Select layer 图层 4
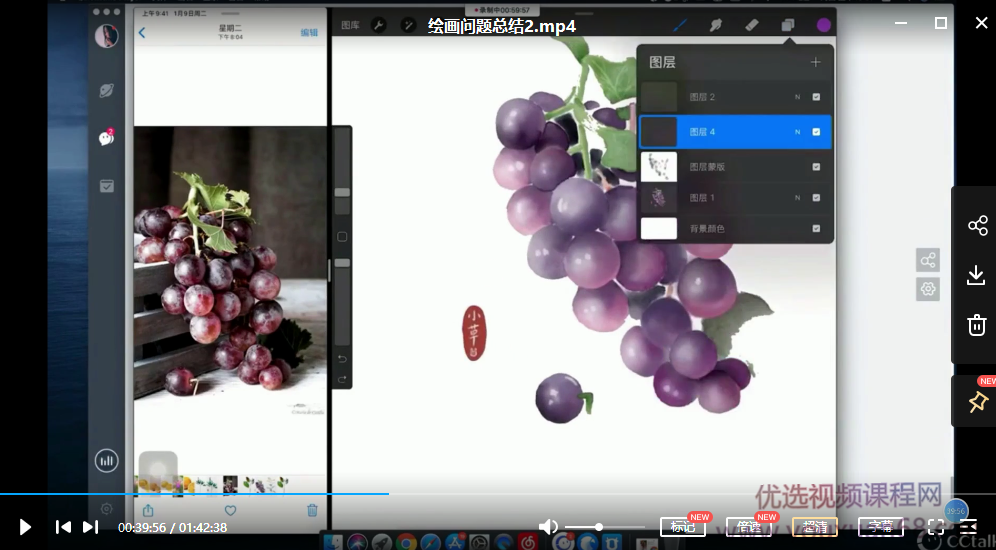The height and width of the screenshot is (550, 996). 735,132
